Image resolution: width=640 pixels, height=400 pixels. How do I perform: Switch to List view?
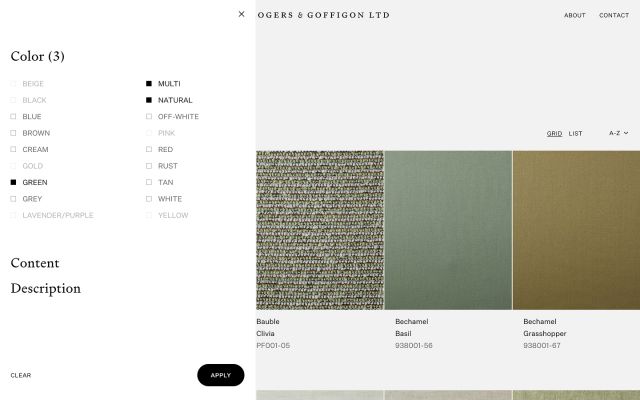tap(575, 133)
